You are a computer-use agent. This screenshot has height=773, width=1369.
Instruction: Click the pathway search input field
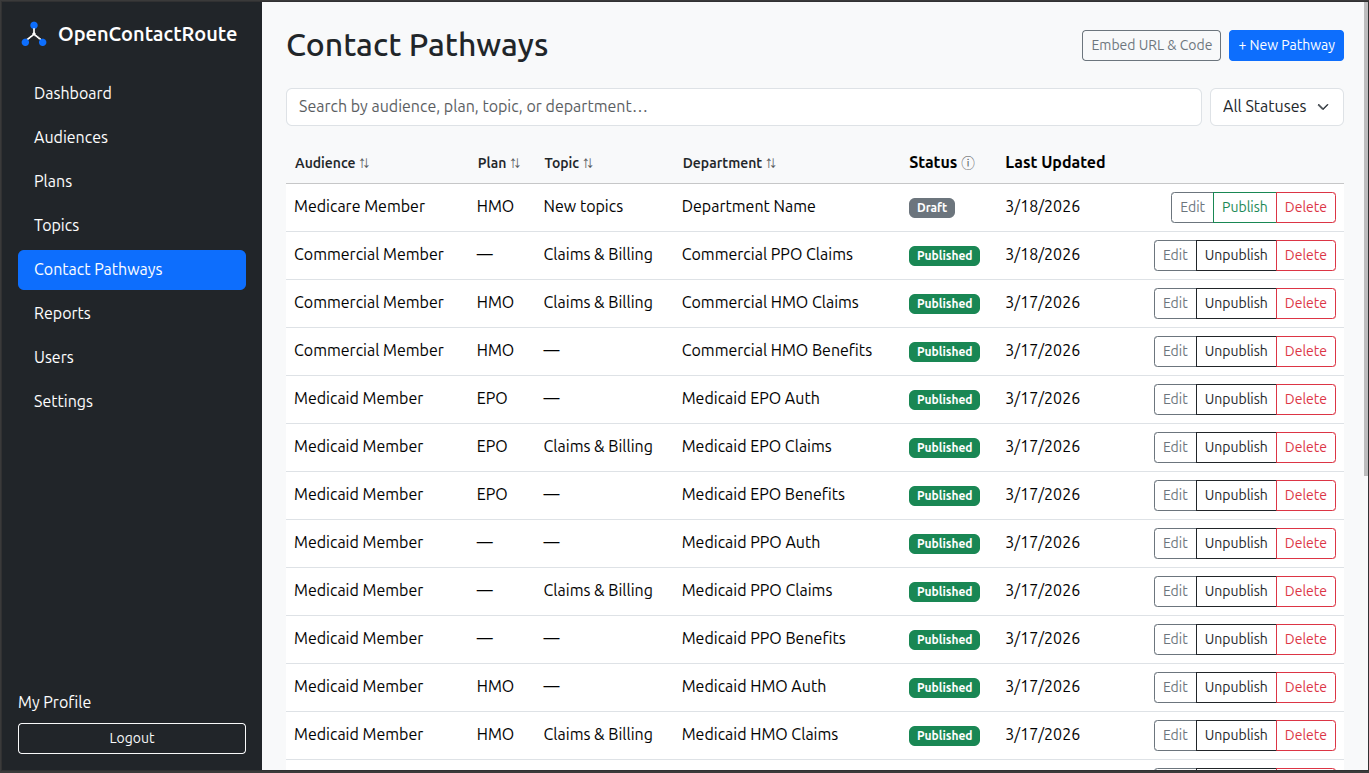tap(743, 106)
